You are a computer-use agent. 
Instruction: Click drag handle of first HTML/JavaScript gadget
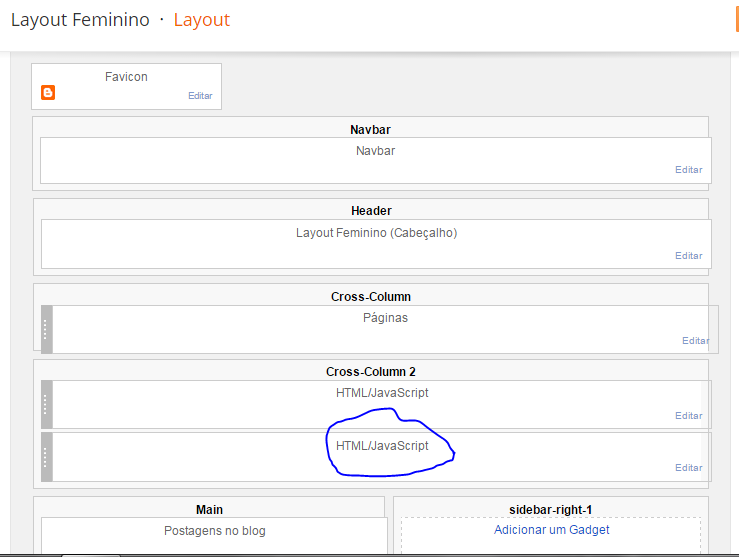(47, 404)
